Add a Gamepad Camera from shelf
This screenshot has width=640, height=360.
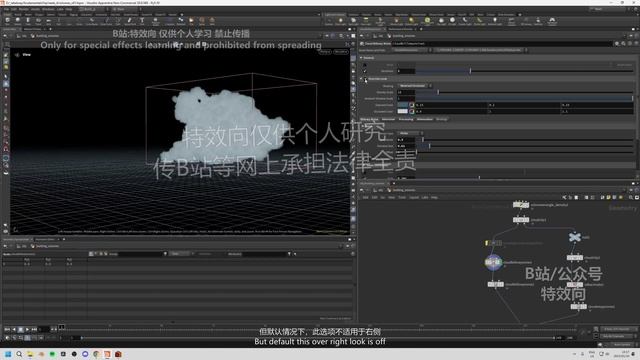click(552, 21)
